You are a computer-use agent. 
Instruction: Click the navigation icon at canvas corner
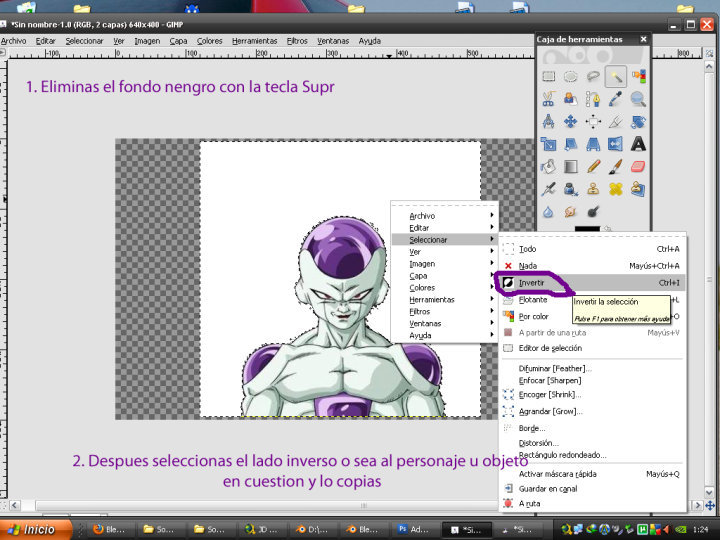coord(710,506)
